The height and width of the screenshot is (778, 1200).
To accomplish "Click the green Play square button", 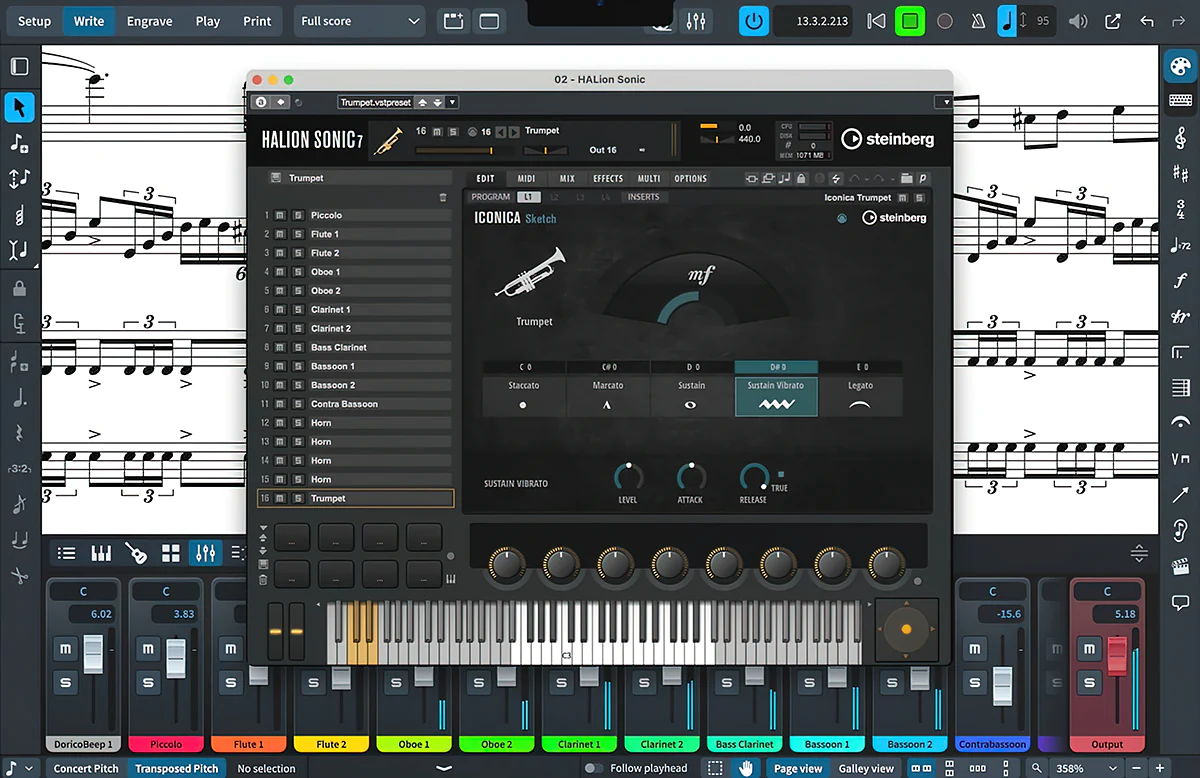I will click(910, 21).
